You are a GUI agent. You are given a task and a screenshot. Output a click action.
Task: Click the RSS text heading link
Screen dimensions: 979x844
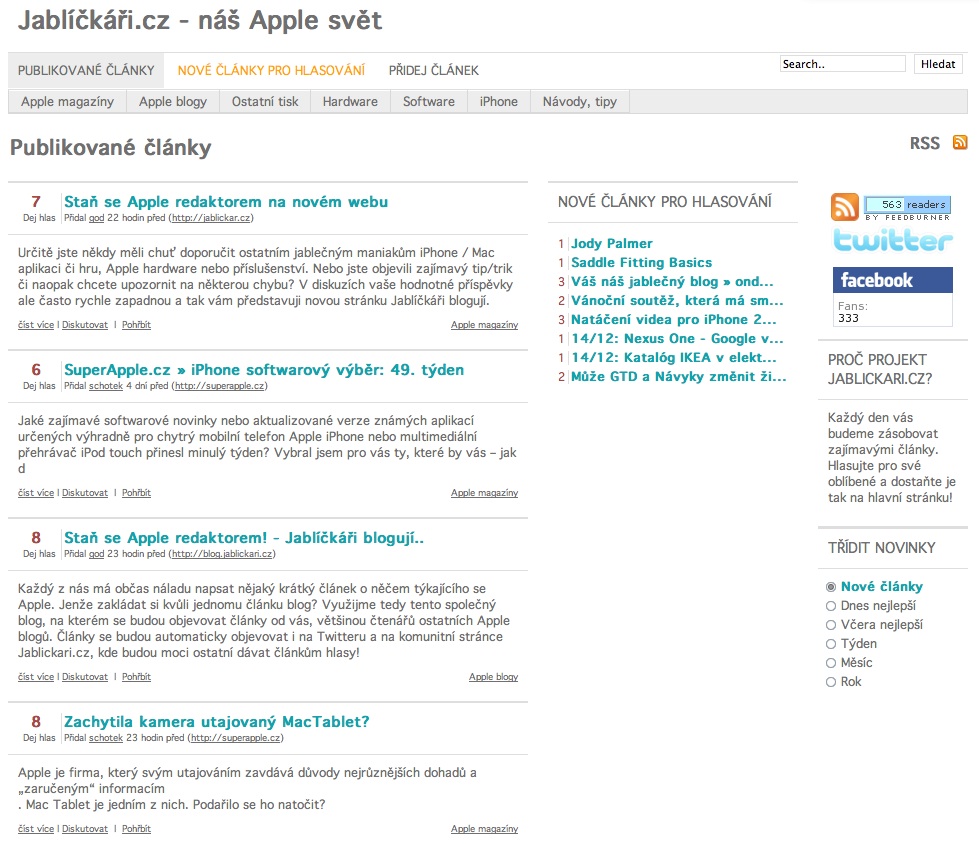click(x=925, y=144)
